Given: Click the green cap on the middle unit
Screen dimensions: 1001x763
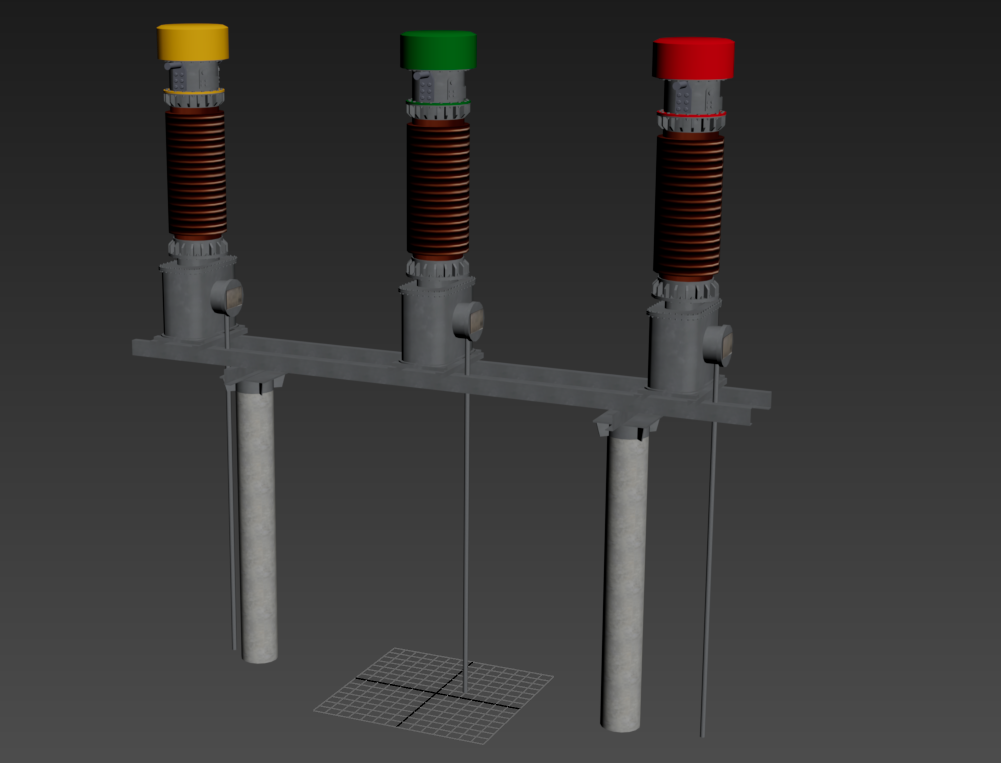Looking at the screenshot, I should [x=438, y=50].
